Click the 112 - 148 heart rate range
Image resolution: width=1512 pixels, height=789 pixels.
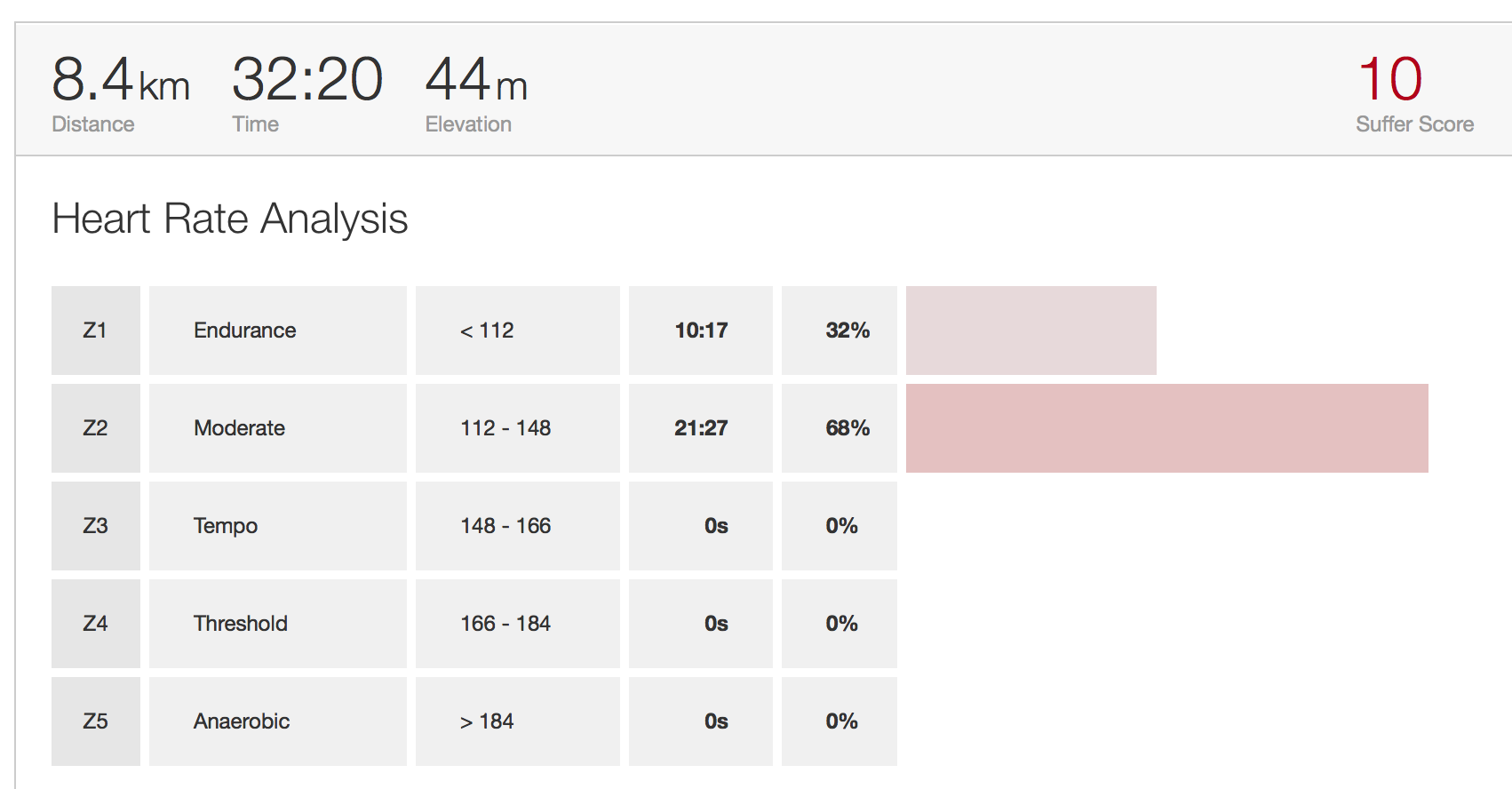click(505, 428)
